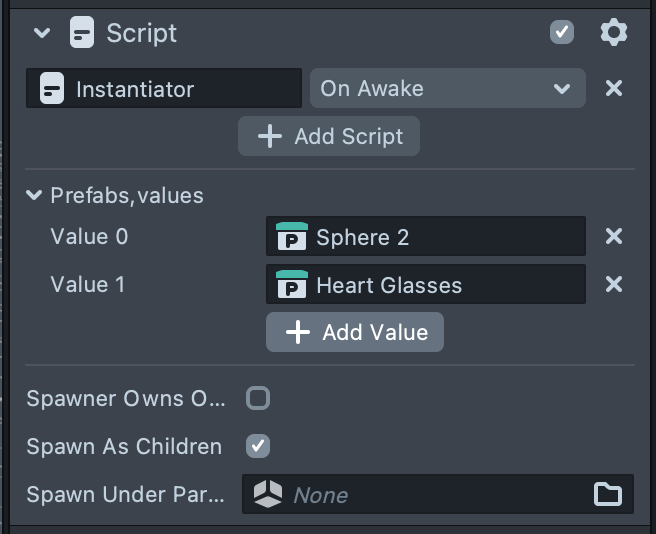Image resolution: width=656 pixels, height=534 pixels.
Task: Click the scene object cube icon beside None
Action: (268, 494)
